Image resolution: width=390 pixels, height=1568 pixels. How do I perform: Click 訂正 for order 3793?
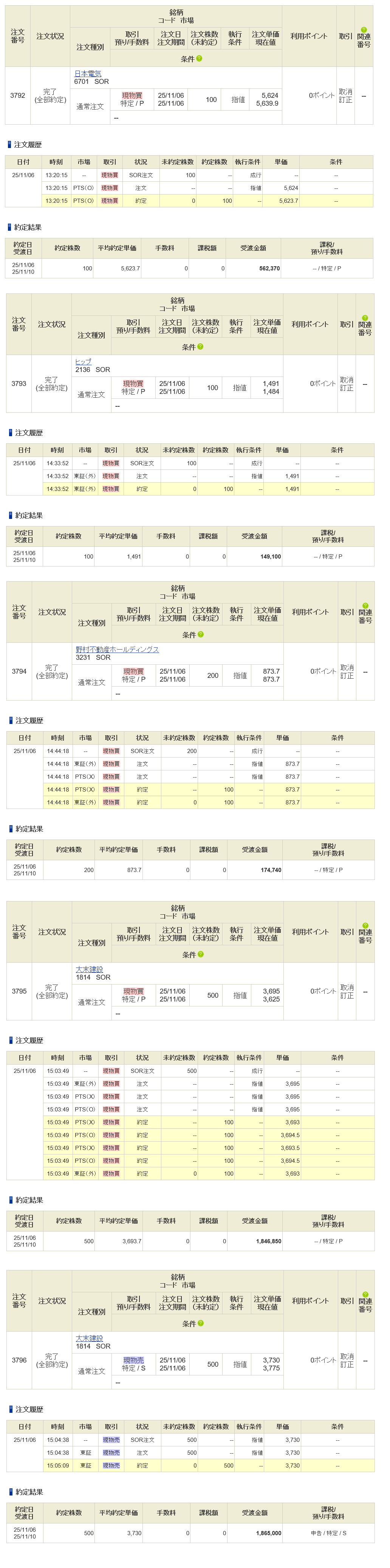(347, 388)
